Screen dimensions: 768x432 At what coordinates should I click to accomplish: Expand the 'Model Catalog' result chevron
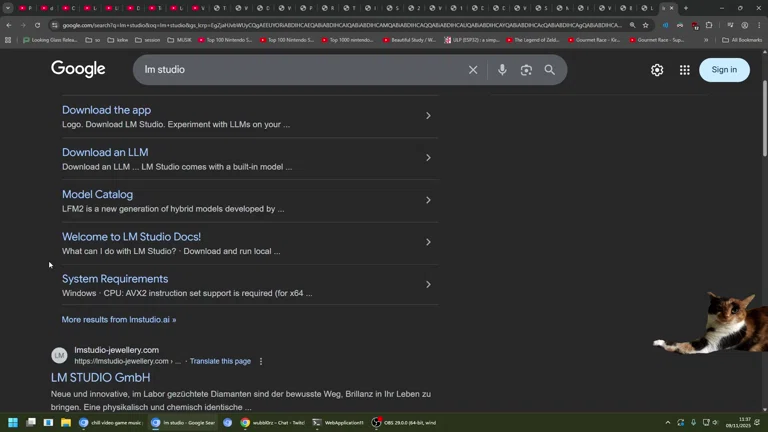428,200
